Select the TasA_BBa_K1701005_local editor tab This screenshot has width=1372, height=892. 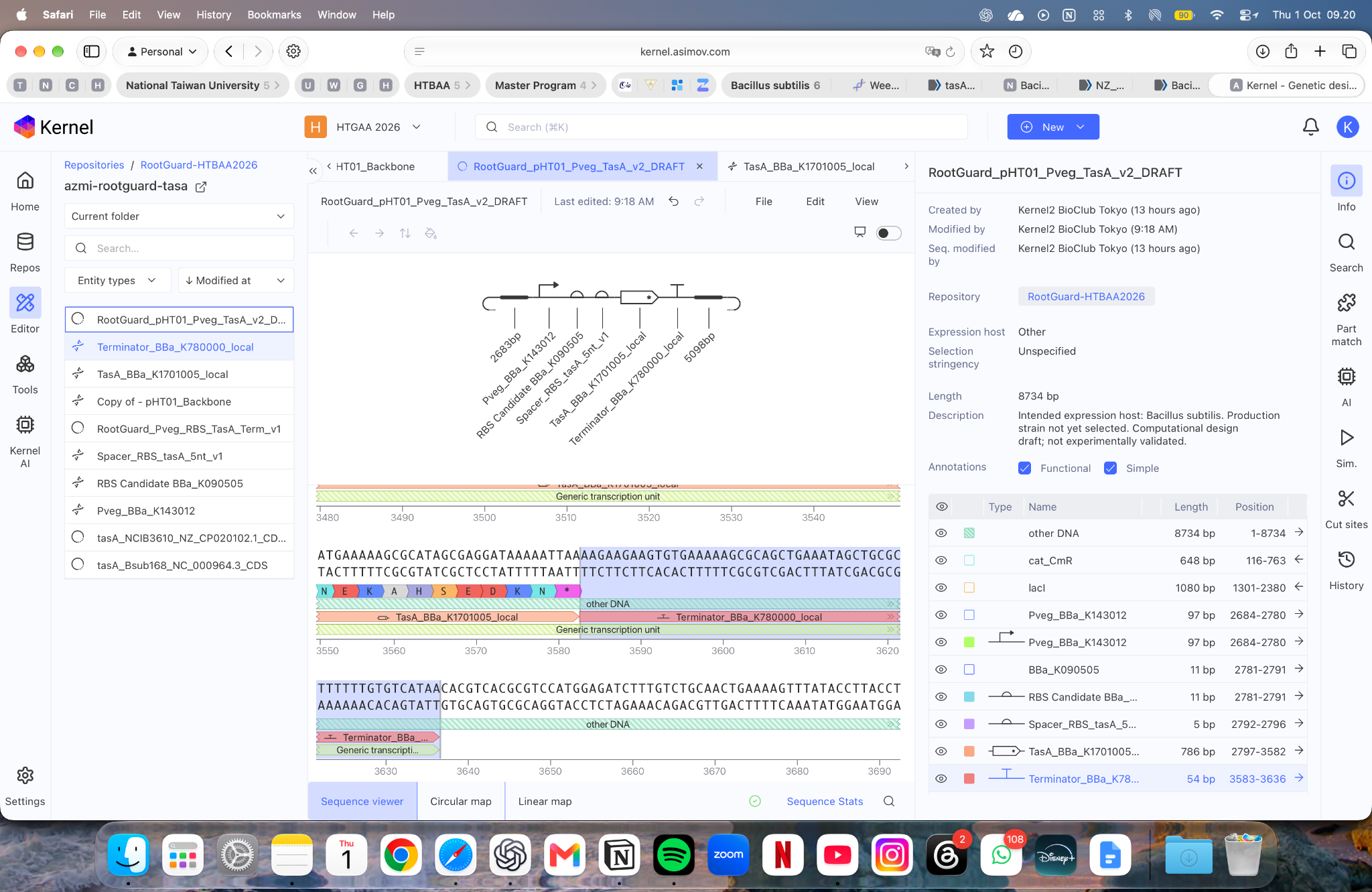tap(809, 166)
